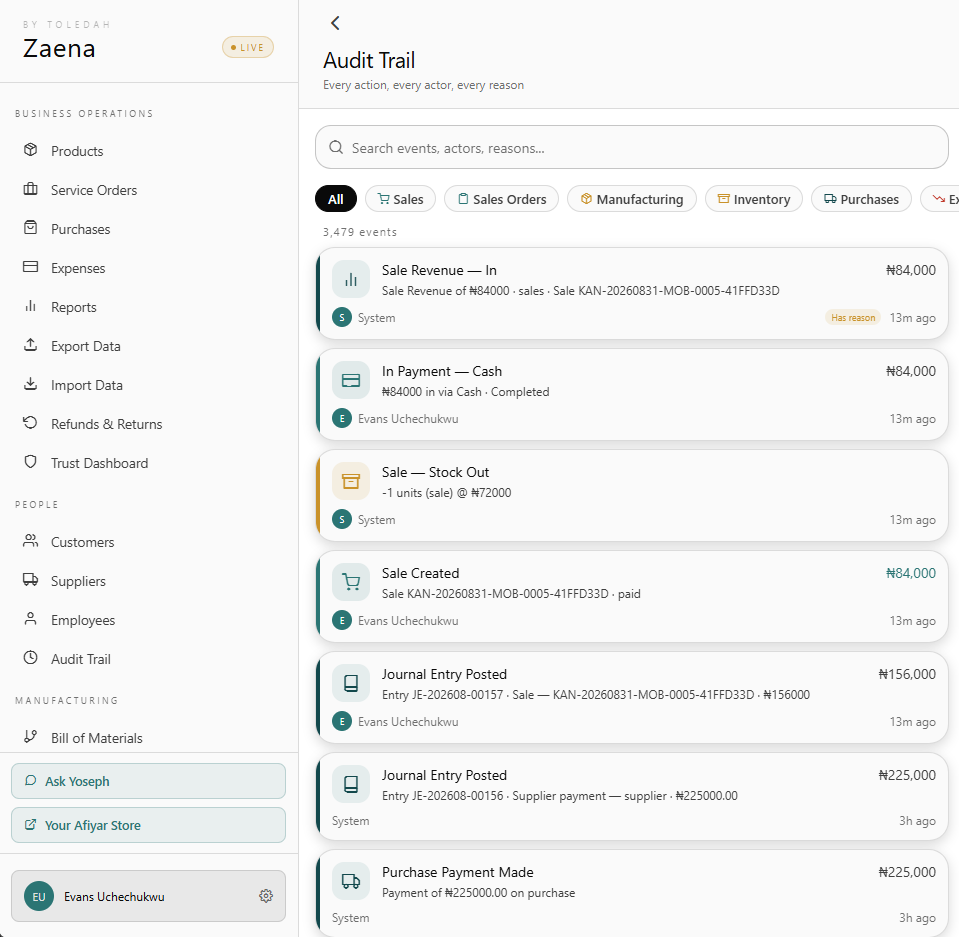Click the Expenses card icon
Screen dimensions: 959x937
click(x=31, y=267)
